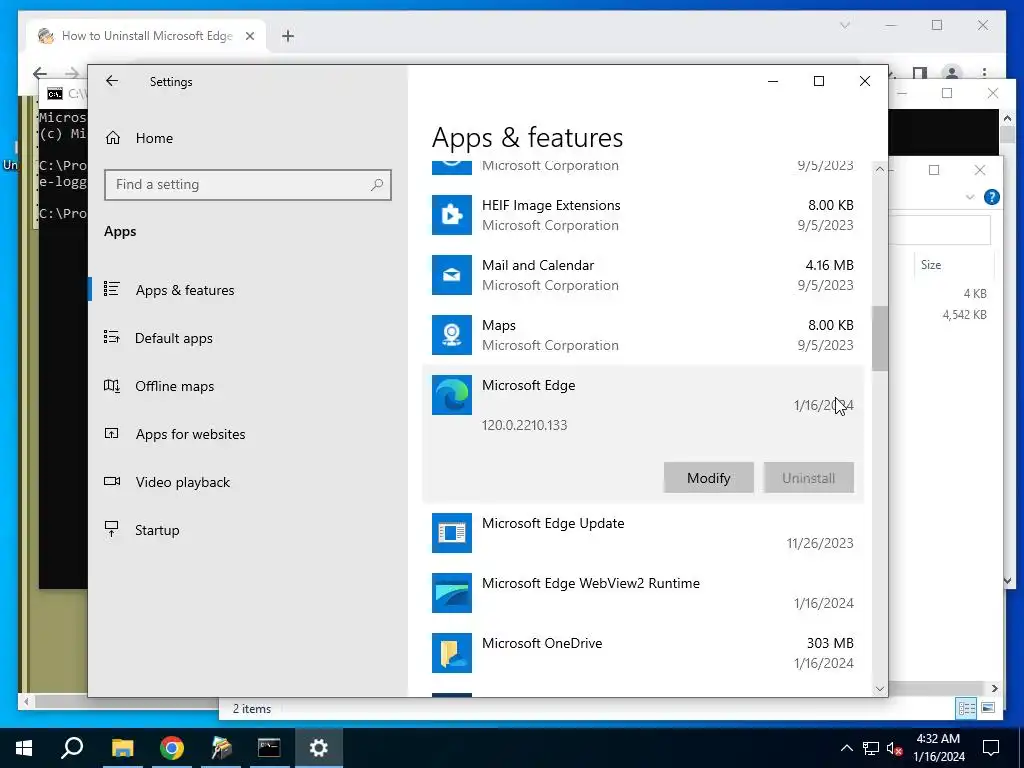This screenshot has height=768, width=1024.
Task: Click the Offline maps map icon
Action: (x=112, y=385)
